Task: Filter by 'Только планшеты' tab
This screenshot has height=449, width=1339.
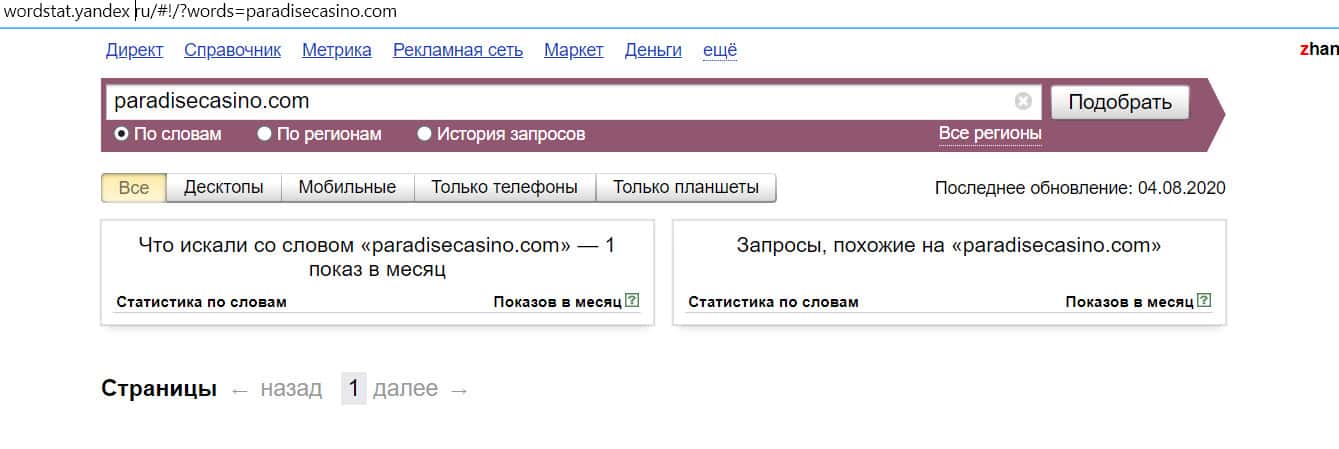Action: tap(685, 187)
